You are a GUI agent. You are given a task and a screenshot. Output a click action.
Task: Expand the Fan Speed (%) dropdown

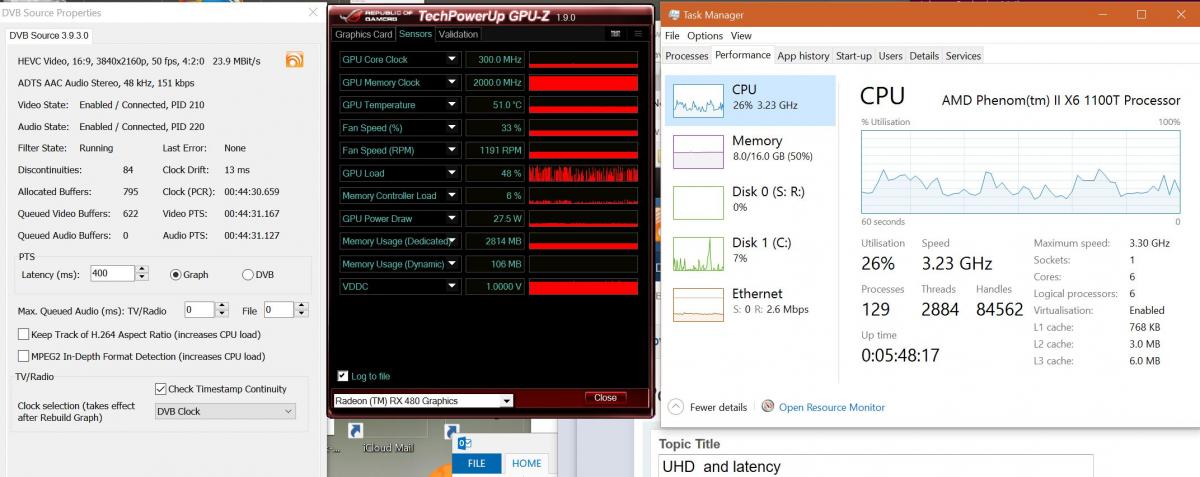click(x=453, y=128)
